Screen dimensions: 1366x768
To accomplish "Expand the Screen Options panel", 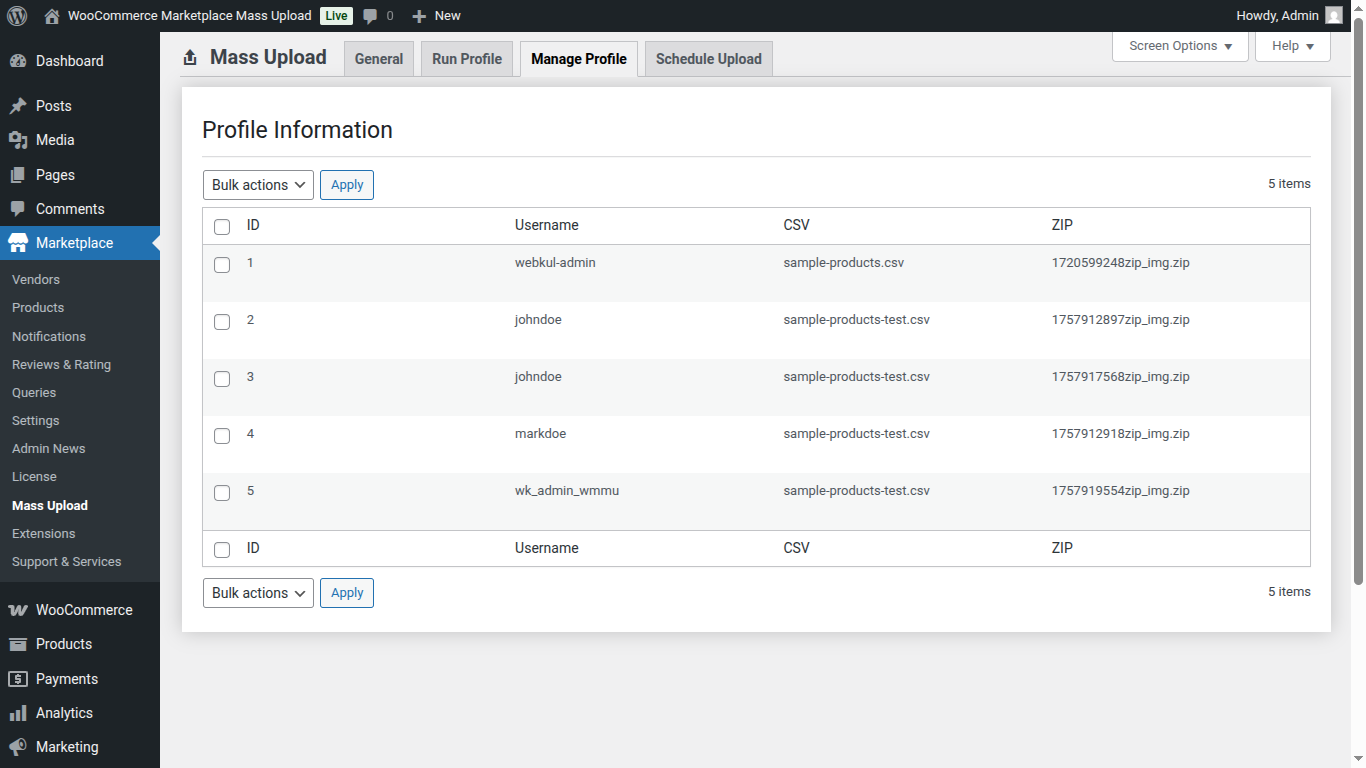I will click(1180, 45).
